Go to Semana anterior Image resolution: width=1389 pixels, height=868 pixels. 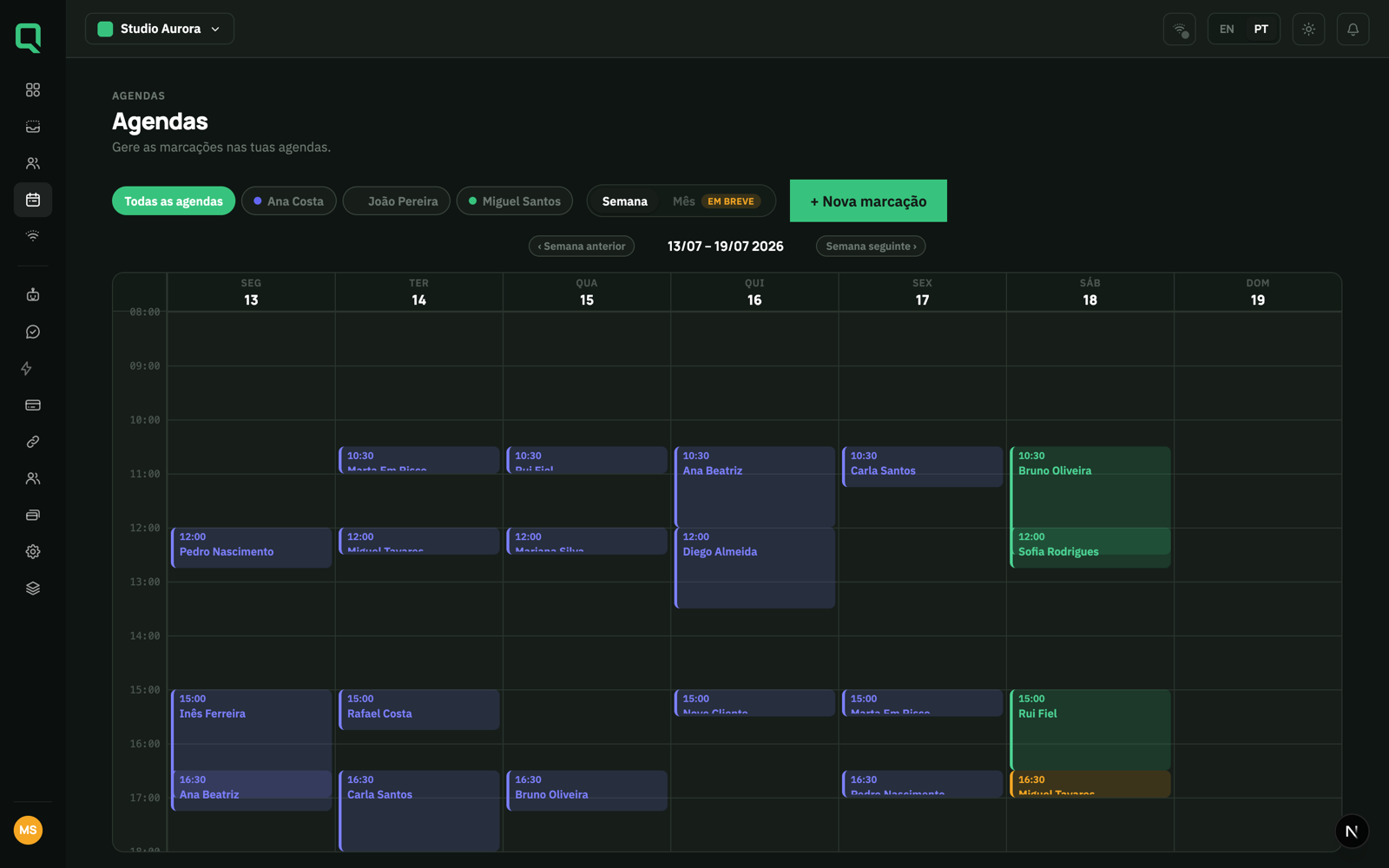[582, 247]
